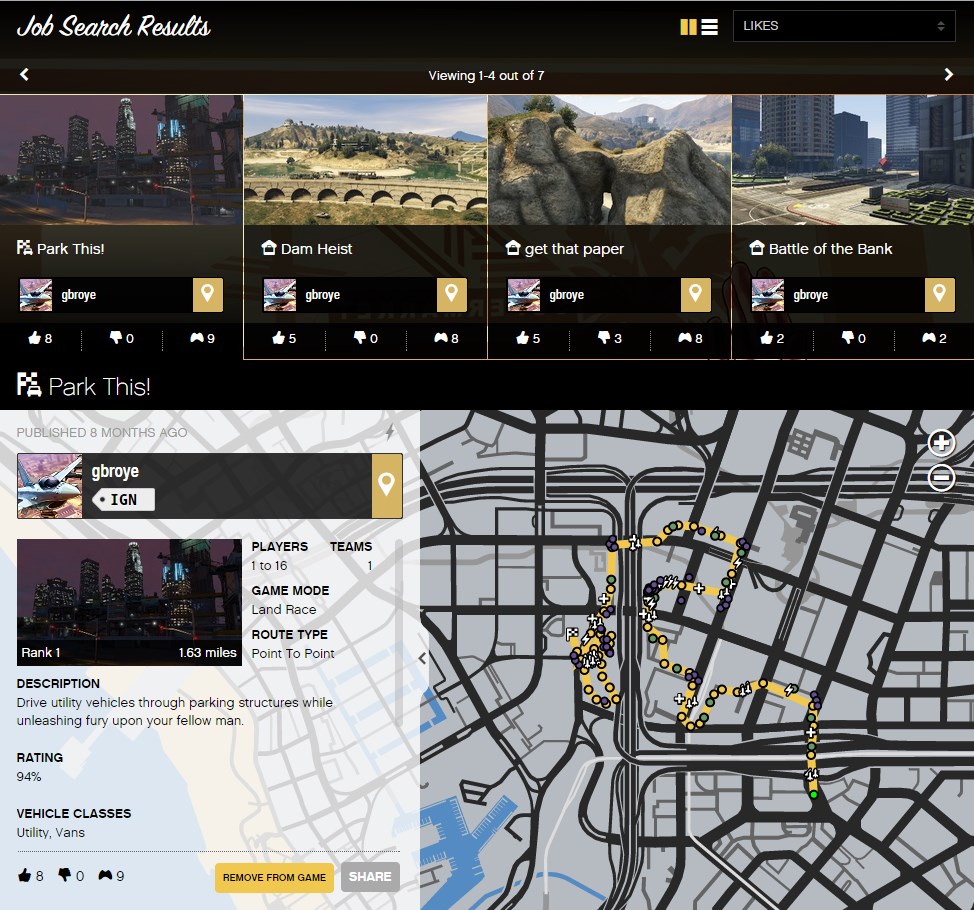Viewport: 974px width, 910px height.
Task: Like Dam Heist with thumbs up
Action: coord(278,338)
